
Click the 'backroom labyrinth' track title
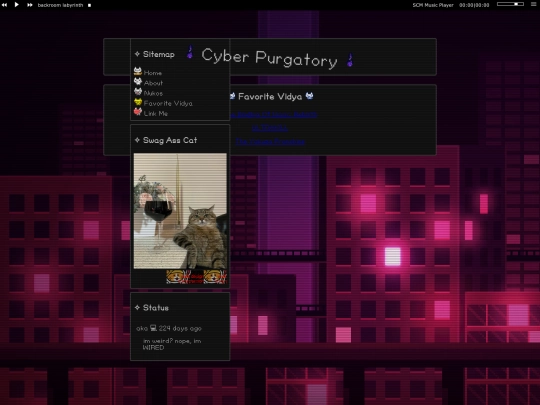point(60,5)
